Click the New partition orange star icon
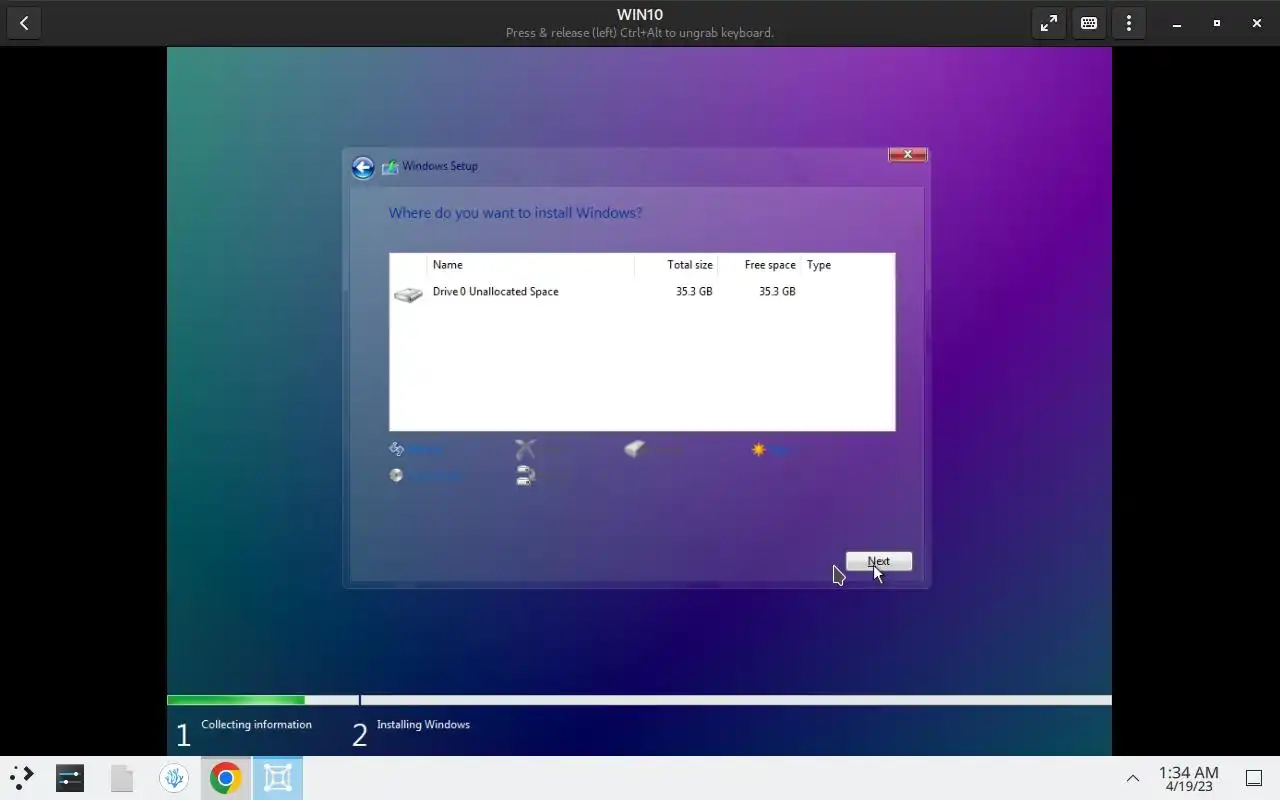 click(758, 450)
